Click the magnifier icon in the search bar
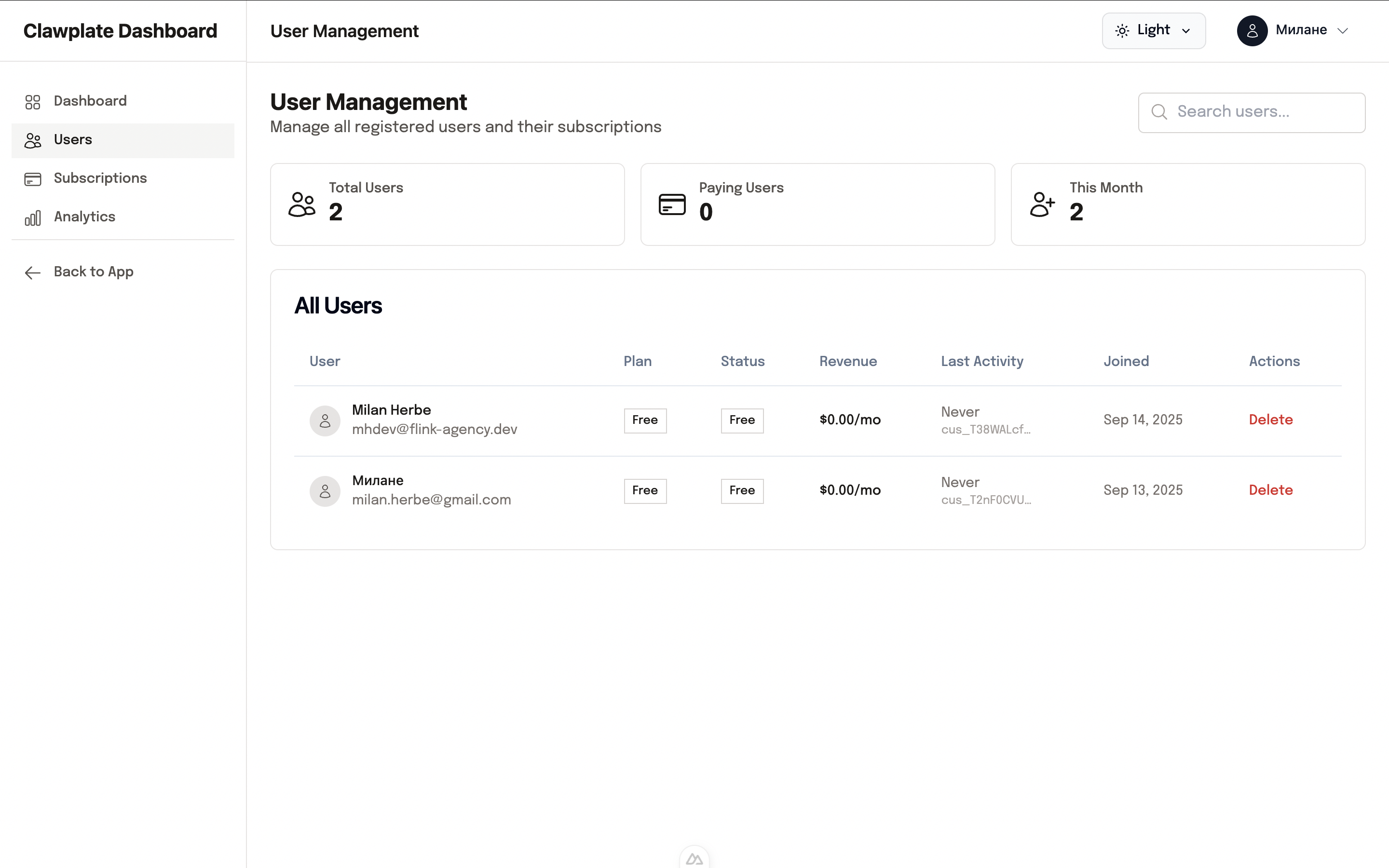This screenshot has height=868, width=1389. coord(1159,112)
